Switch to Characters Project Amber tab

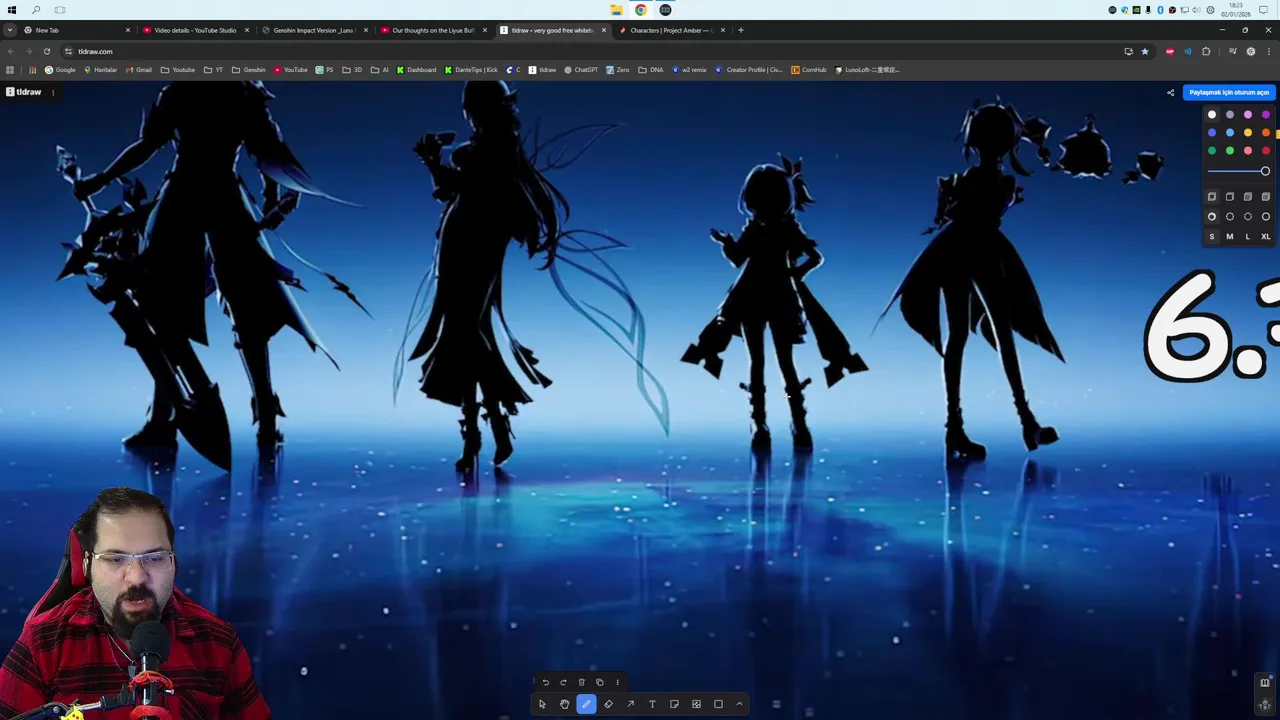point(670,30)
